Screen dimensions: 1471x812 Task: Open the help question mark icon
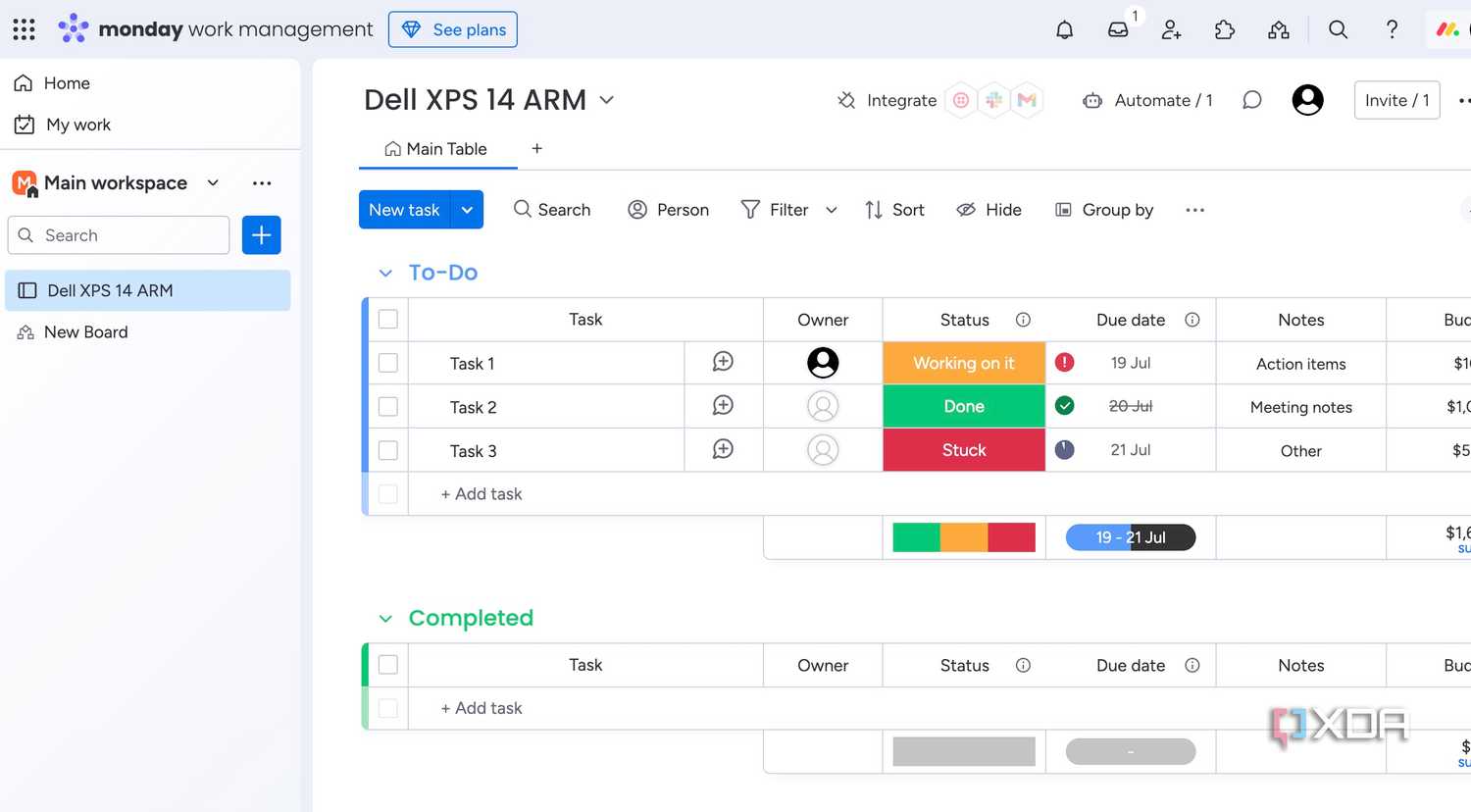click(1392, 29)
